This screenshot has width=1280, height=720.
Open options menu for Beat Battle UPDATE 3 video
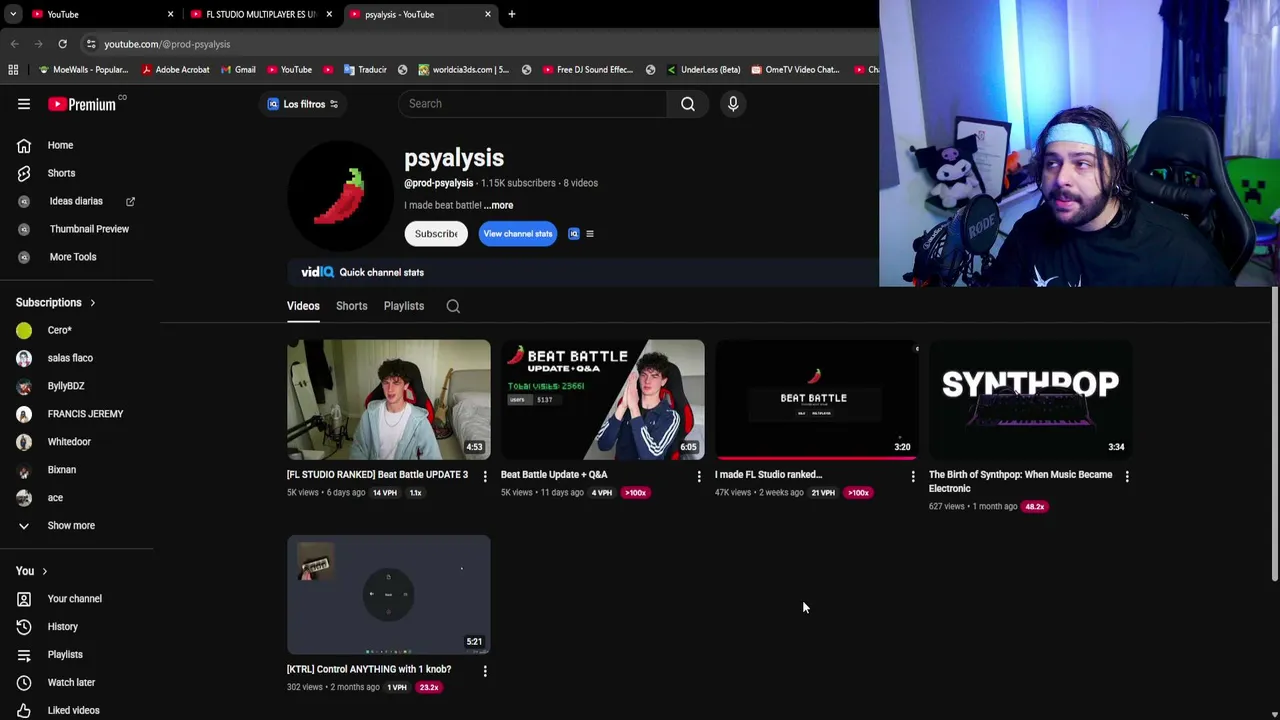[x=485, y=477]
